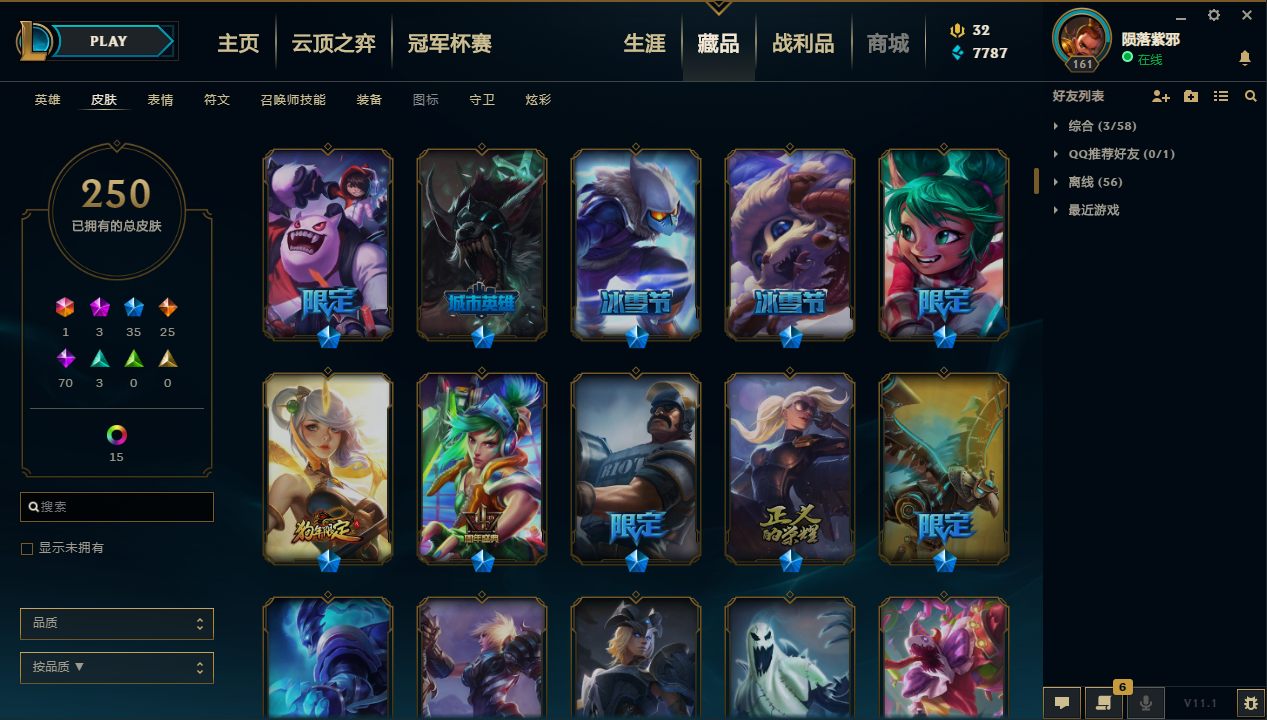Search friends with the magnifier icon
This screenshot has width=1267, height=720.
pos(1250,96)
